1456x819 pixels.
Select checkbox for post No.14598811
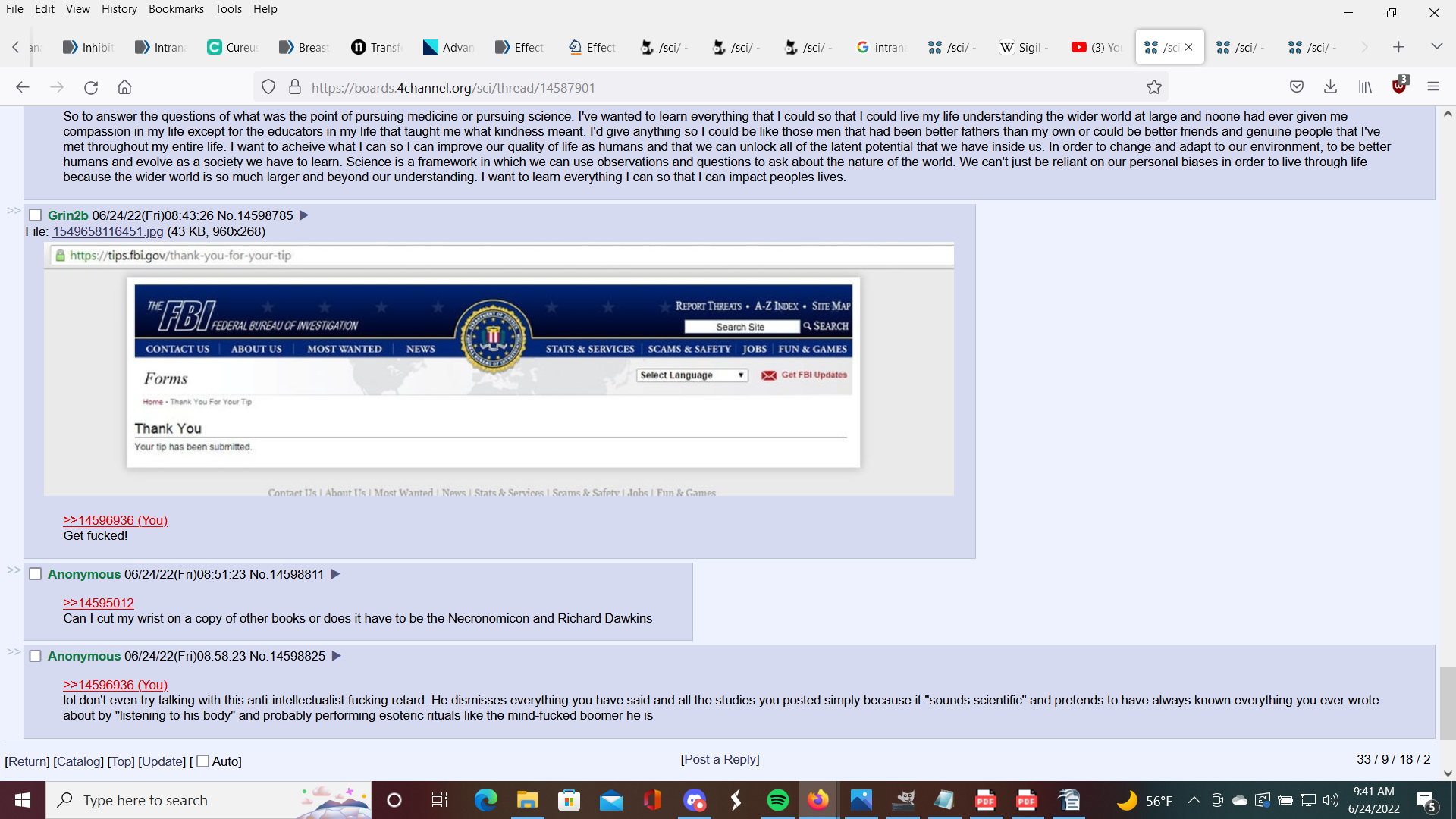[x=35, y=574]
